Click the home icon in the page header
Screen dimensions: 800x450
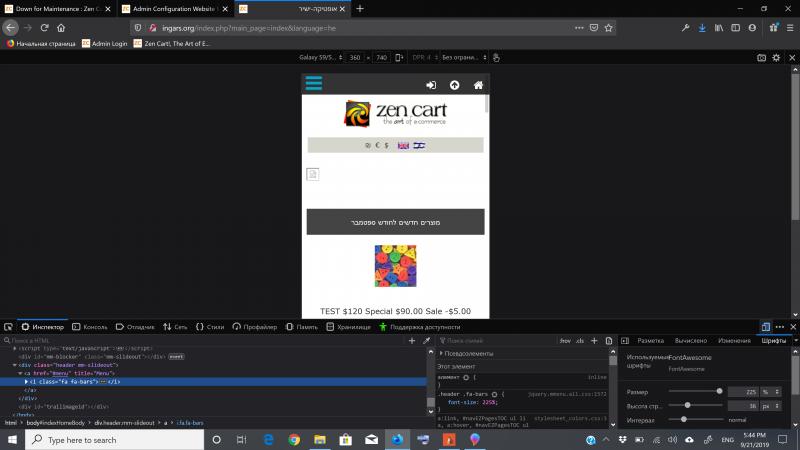tap(478, 85)
